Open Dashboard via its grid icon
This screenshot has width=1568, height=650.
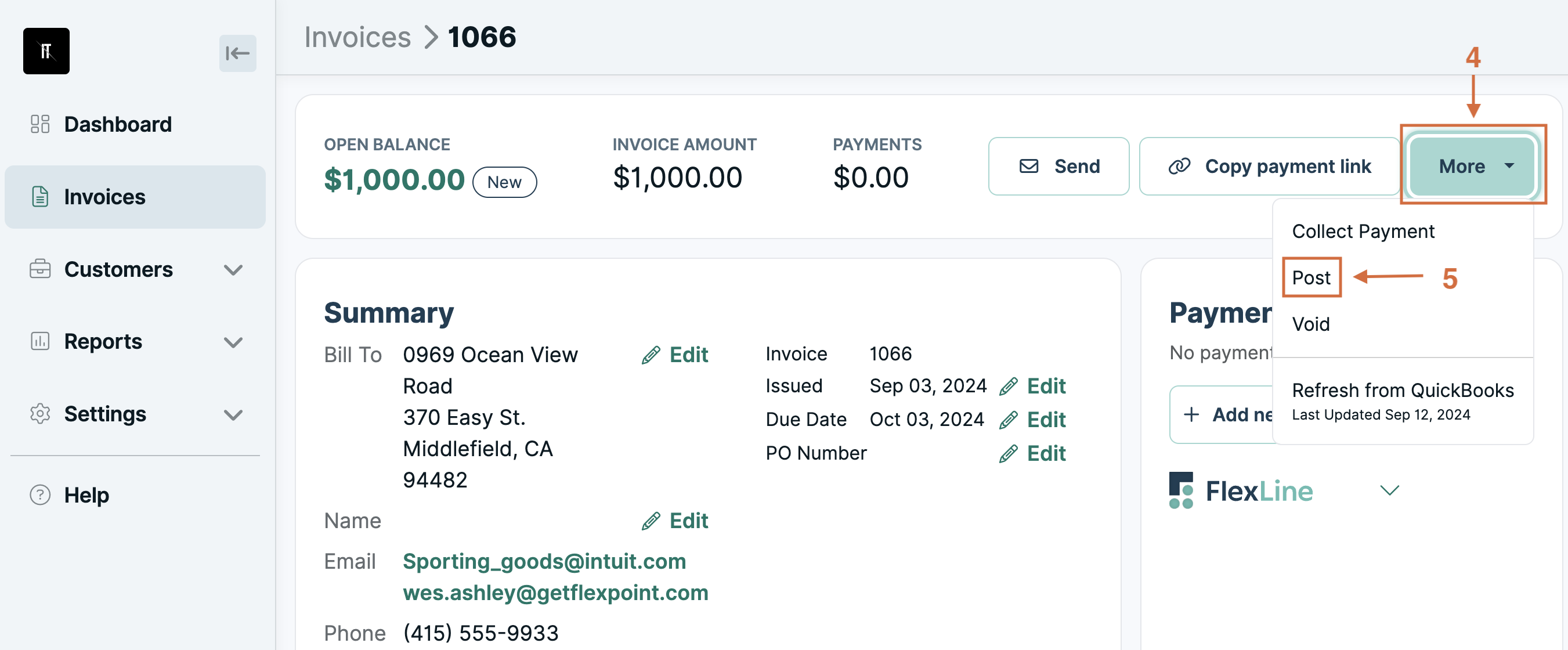(x=40, y=124)
